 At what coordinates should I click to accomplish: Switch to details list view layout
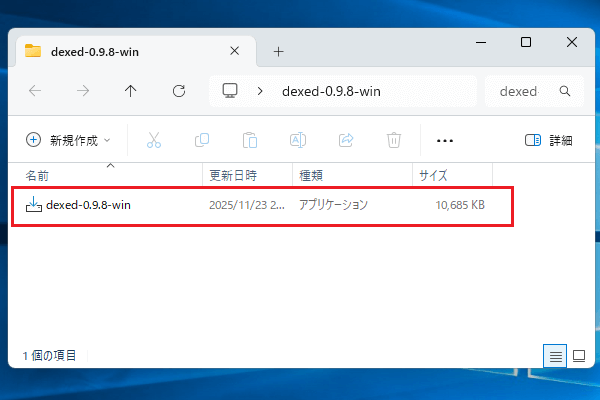tap(553, 356)
